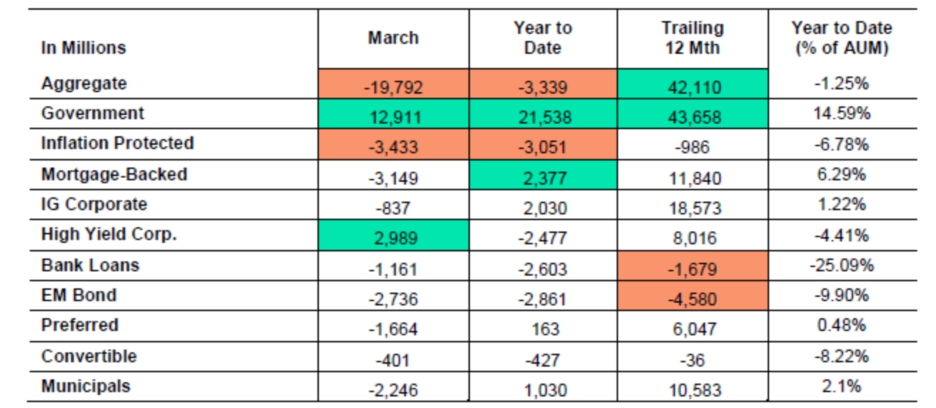This screenshot has height=408, width=936.
Task: Click the Aggregate row label
Action: click(84, 84)
